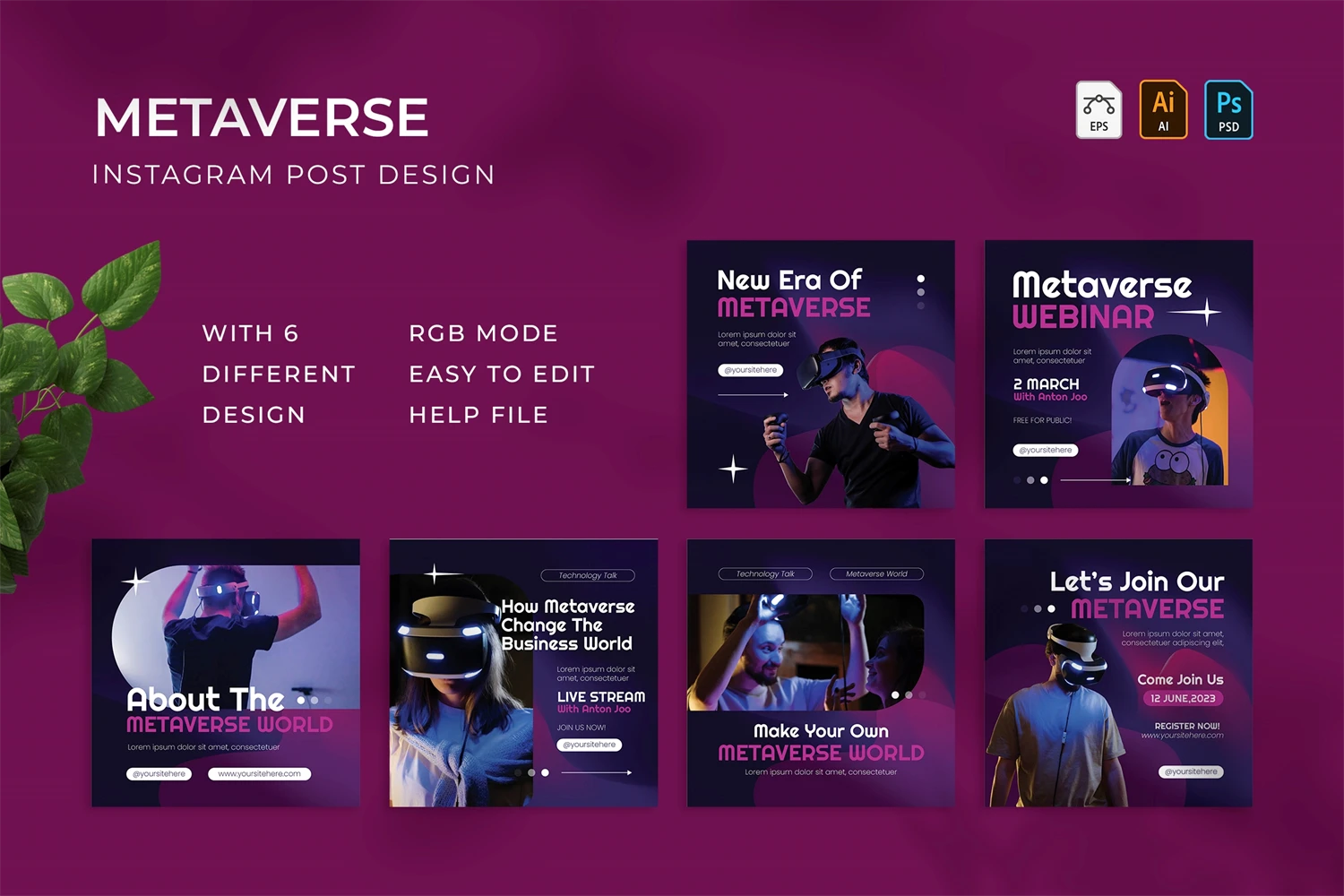
Task: Click sparkle star above the How Metaverse headline
Action: point(435,573)
